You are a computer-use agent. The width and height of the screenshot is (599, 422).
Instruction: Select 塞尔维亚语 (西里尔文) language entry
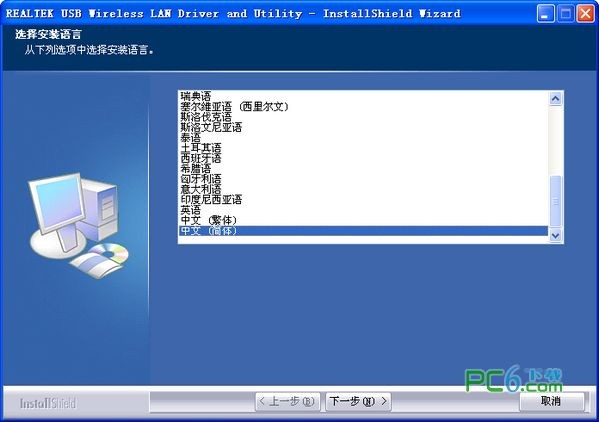point(364,106)
